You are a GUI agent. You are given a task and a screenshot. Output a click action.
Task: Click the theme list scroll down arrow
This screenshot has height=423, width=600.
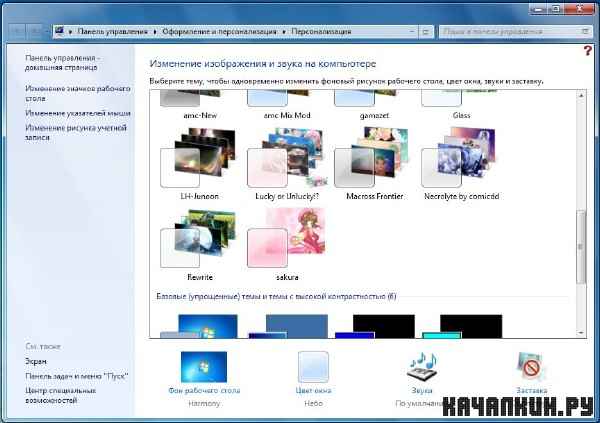click(581, 333)
